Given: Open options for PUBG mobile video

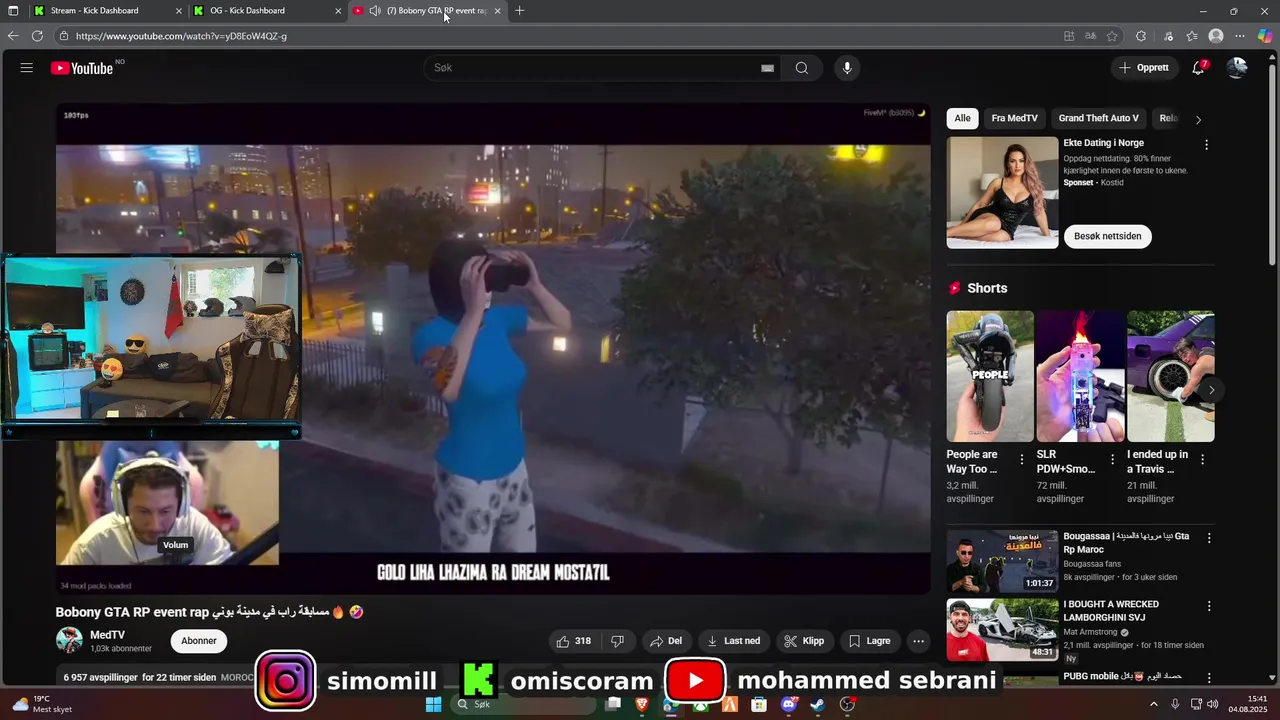Looking at the screenshot, I should pyautogui.click(x=1208, y=678).
